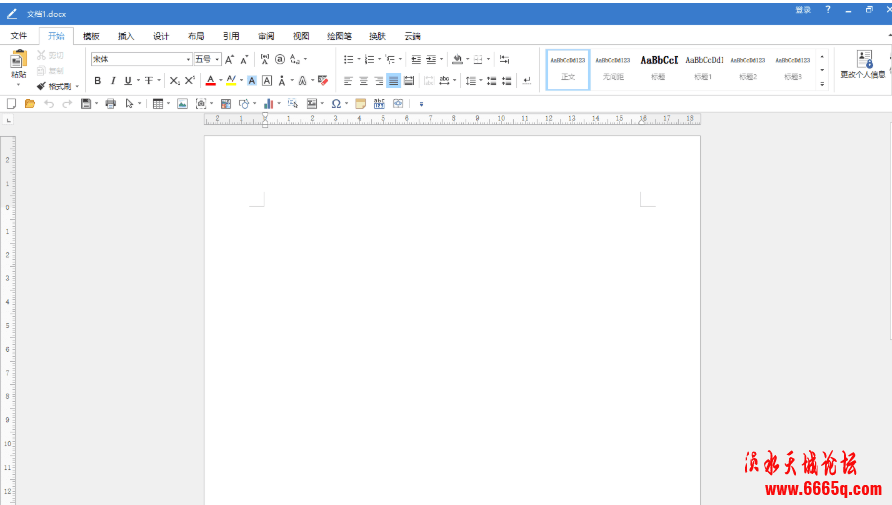892x505 pixels.
Task: Click the decrease indent icon
Action: click(416, 59)
